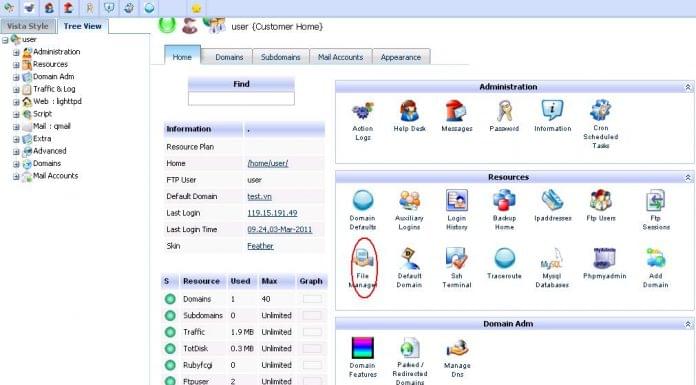Switch to the Mail Accounts tab
This screenshot has width=696, height=385.
(340, 57)
